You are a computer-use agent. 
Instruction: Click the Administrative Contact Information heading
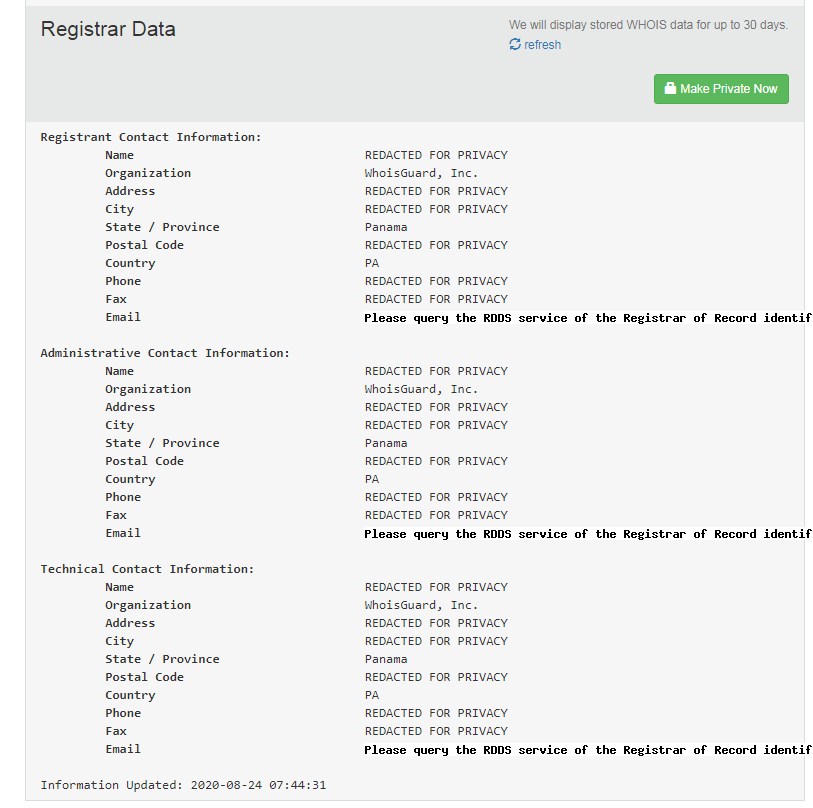pyautogui.click(x=165, y=353)
